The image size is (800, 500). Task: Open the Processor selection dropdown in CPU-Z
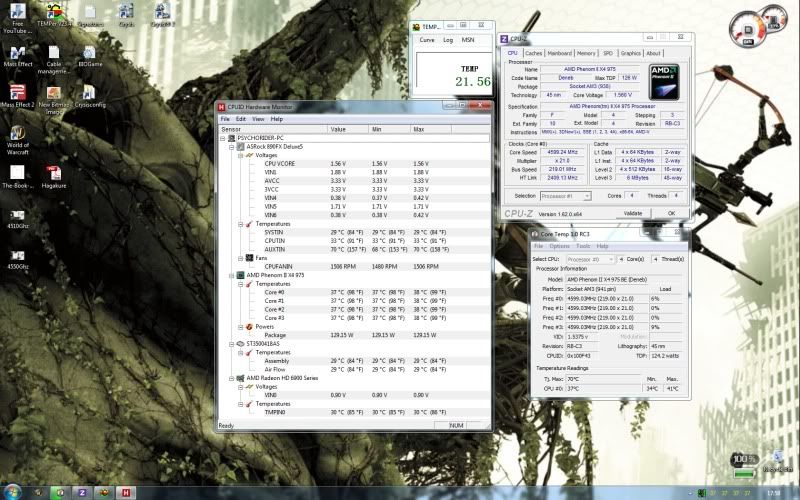565,196
